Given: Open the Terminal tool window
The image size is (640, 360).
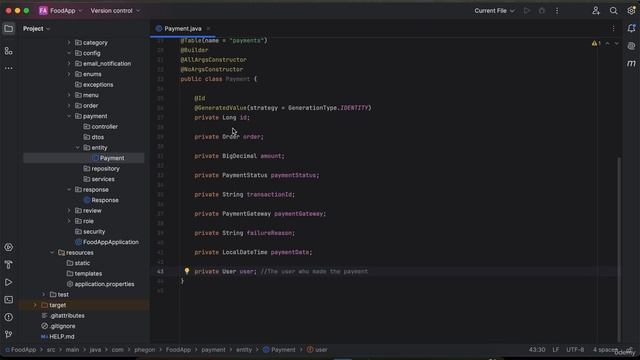Looking at the screenshot, I should pos(9,300).
